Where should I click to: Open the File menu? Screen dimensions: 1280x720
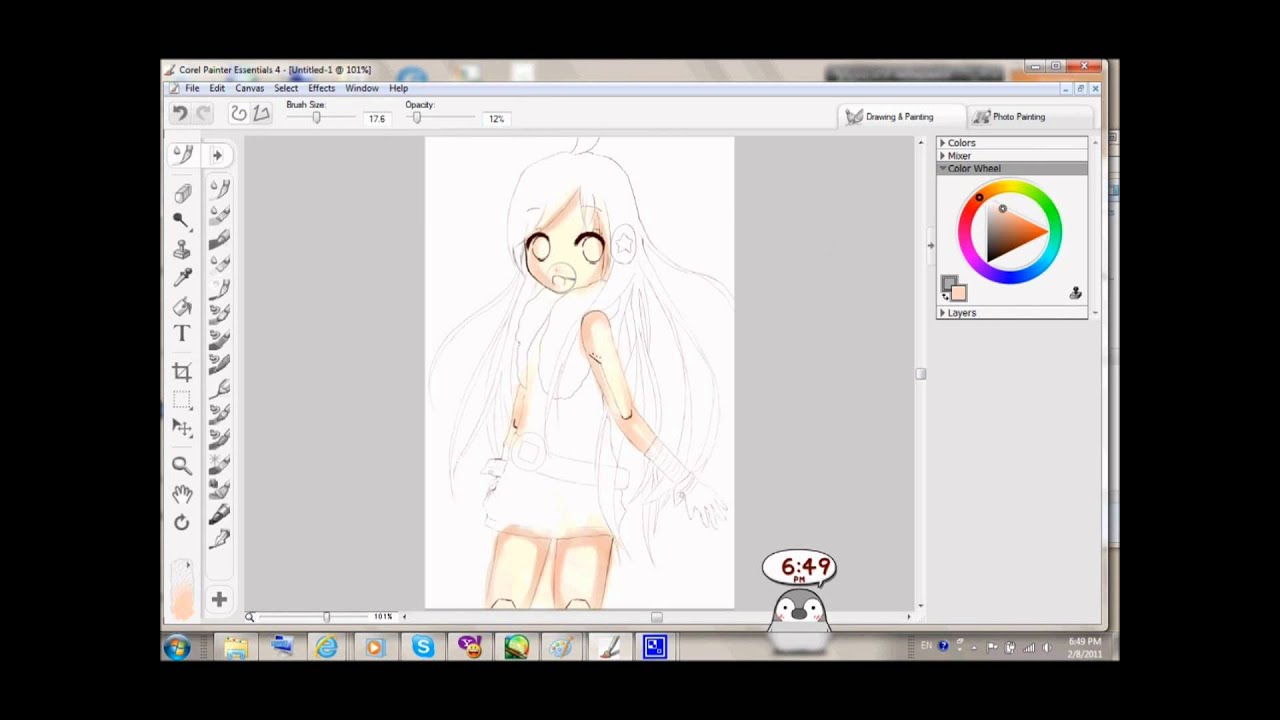click(x=192, y=88)
